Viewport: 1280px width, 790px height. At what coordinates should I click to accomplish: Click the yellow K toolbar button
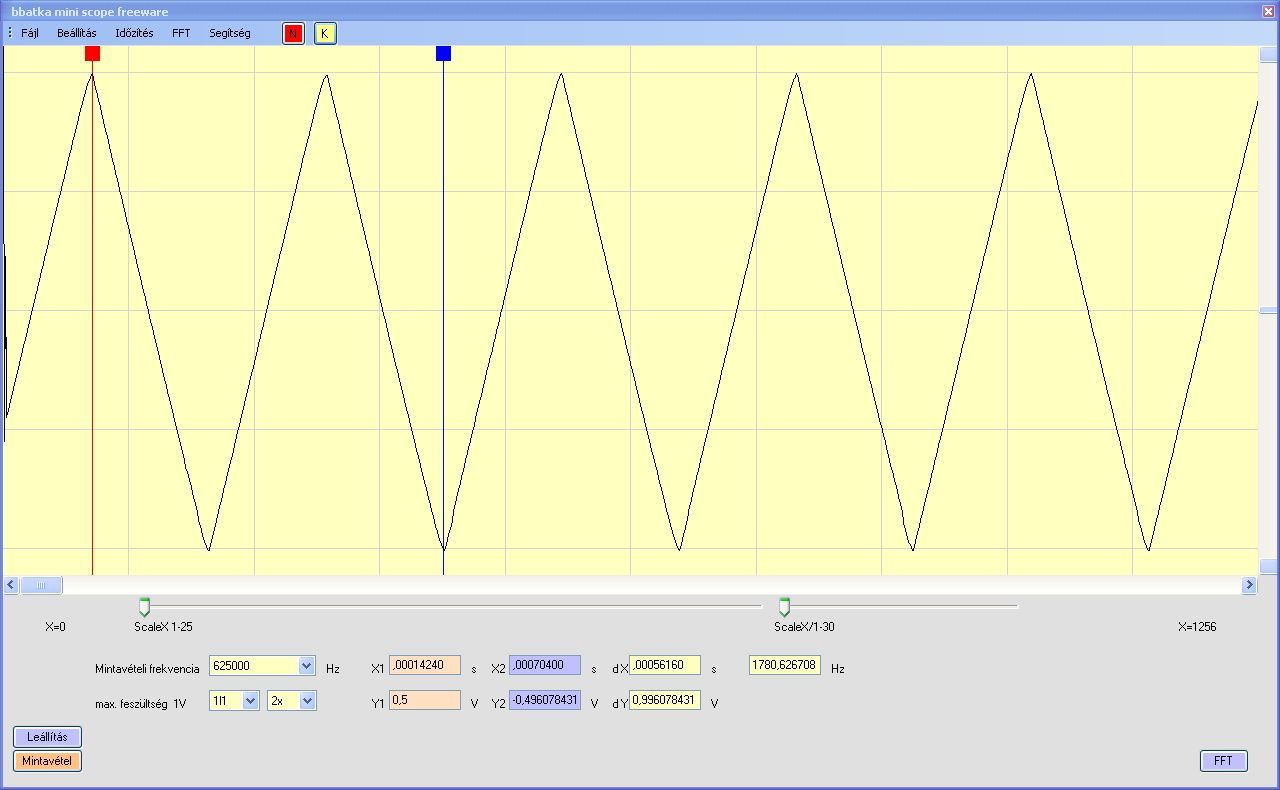click(324, 33)
